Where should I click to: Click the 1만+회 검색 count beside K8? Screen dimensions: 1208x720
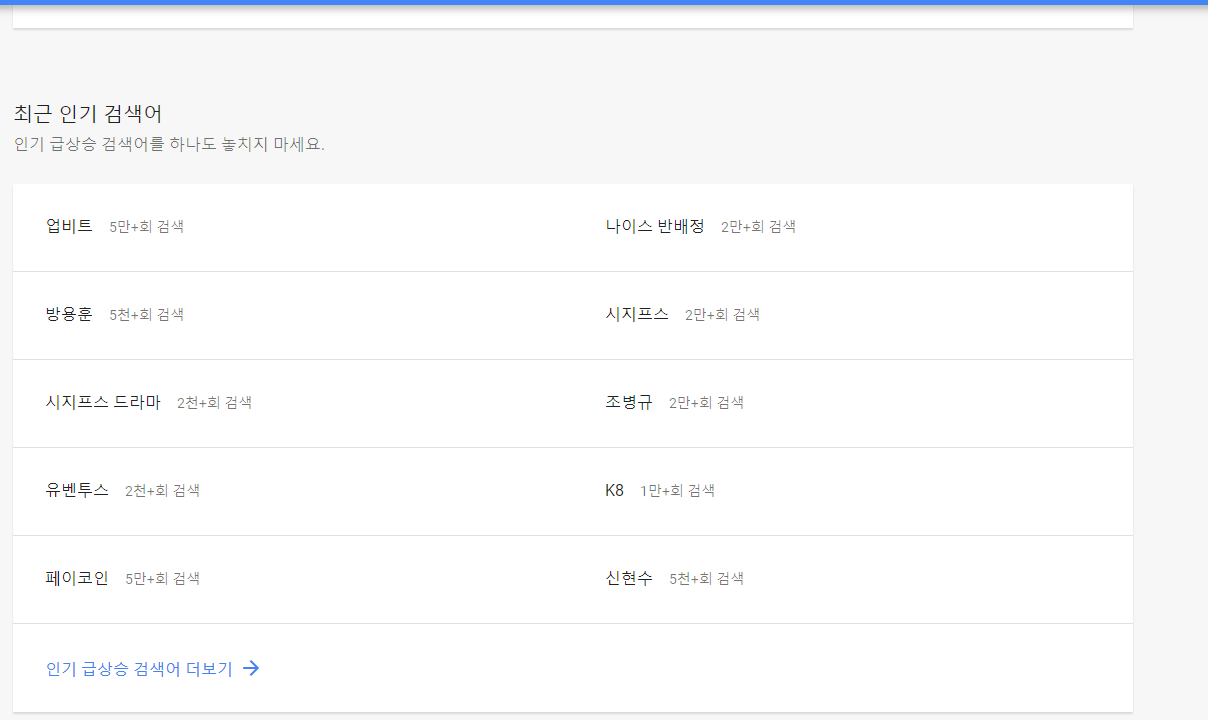pos(678,491)
